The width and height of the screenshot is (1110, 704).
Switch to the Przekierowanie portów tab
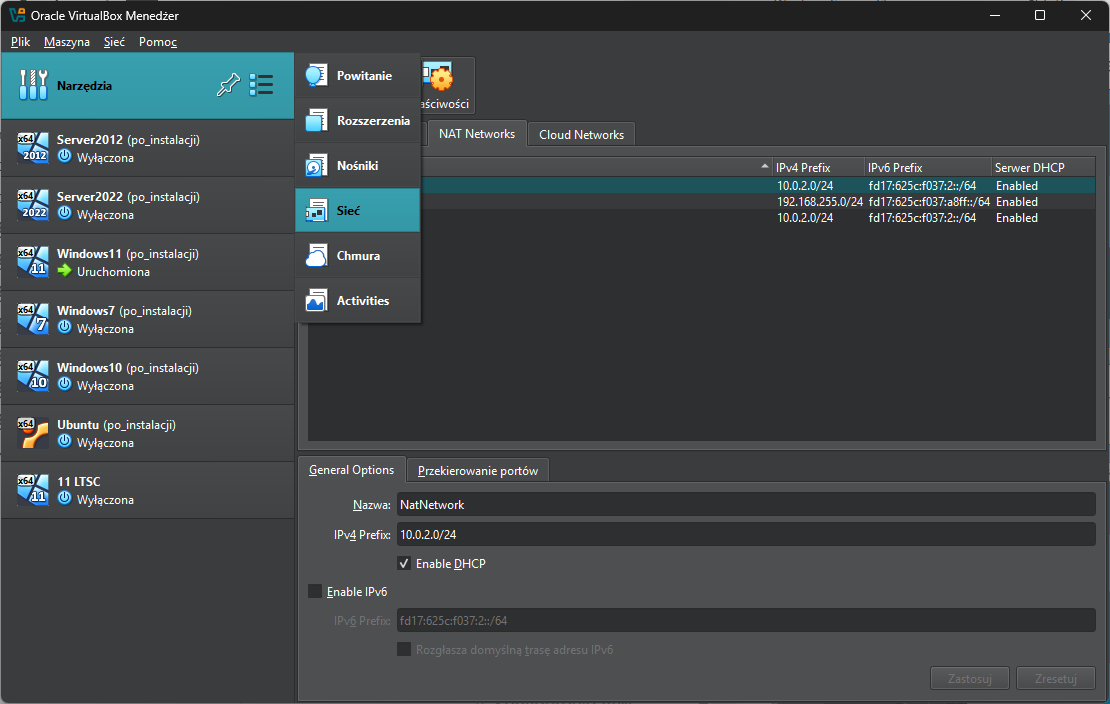[478, 471]
